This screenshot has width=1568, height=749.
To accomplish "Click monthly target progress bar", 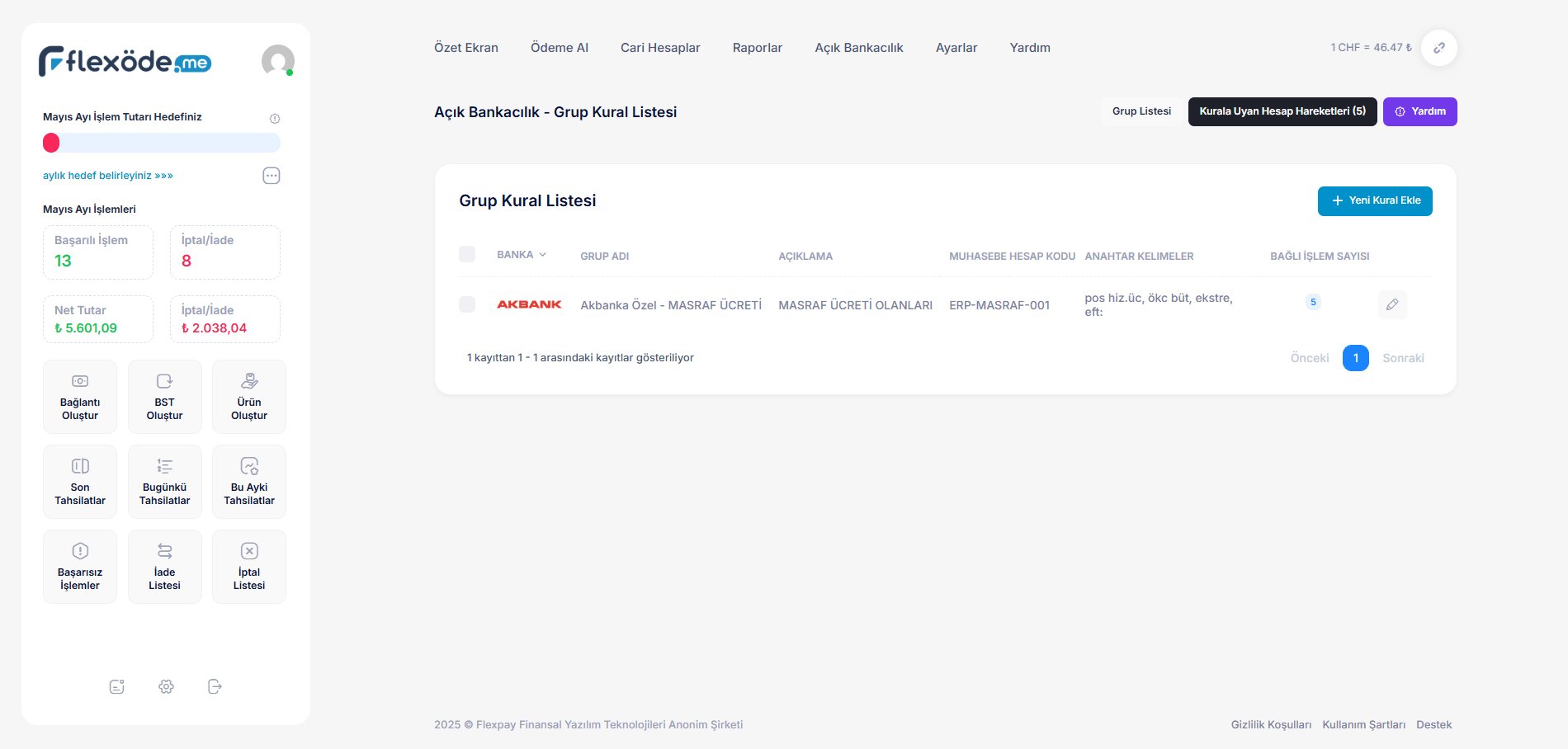I will [x=162, y=143].
